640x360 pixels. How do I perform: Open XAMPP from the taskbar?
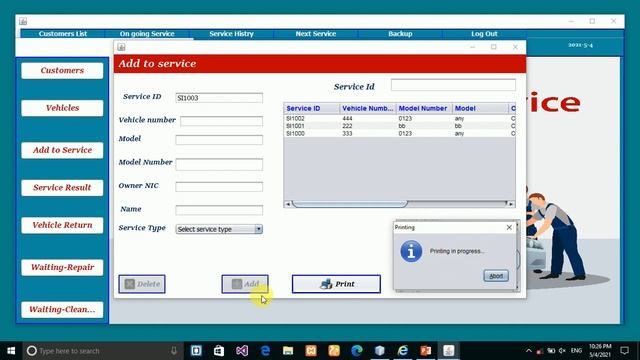tap(311, 351)
